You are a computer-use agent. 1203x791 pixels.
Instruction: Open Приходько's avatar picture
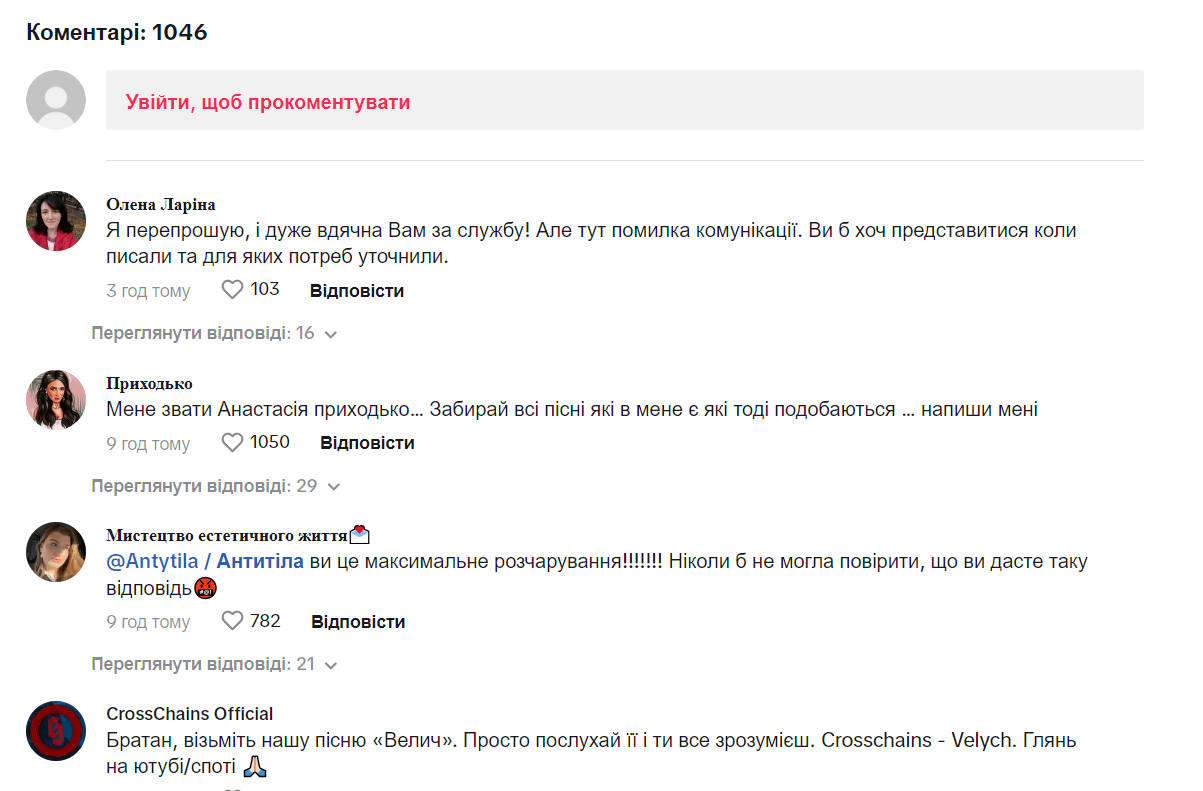pyautogui.click(x=56, y=400)
